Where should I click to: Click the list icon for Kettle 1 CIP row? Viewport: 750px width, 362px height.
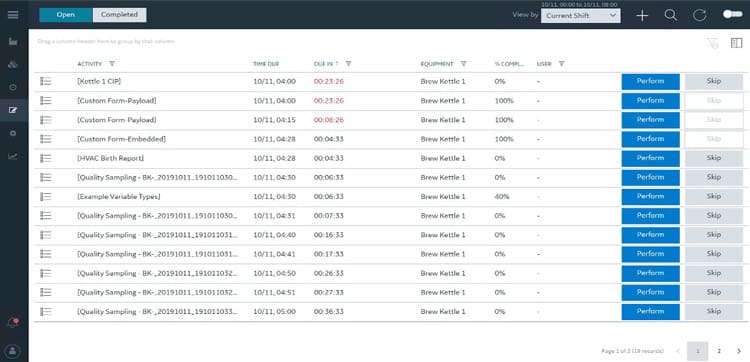46,82
